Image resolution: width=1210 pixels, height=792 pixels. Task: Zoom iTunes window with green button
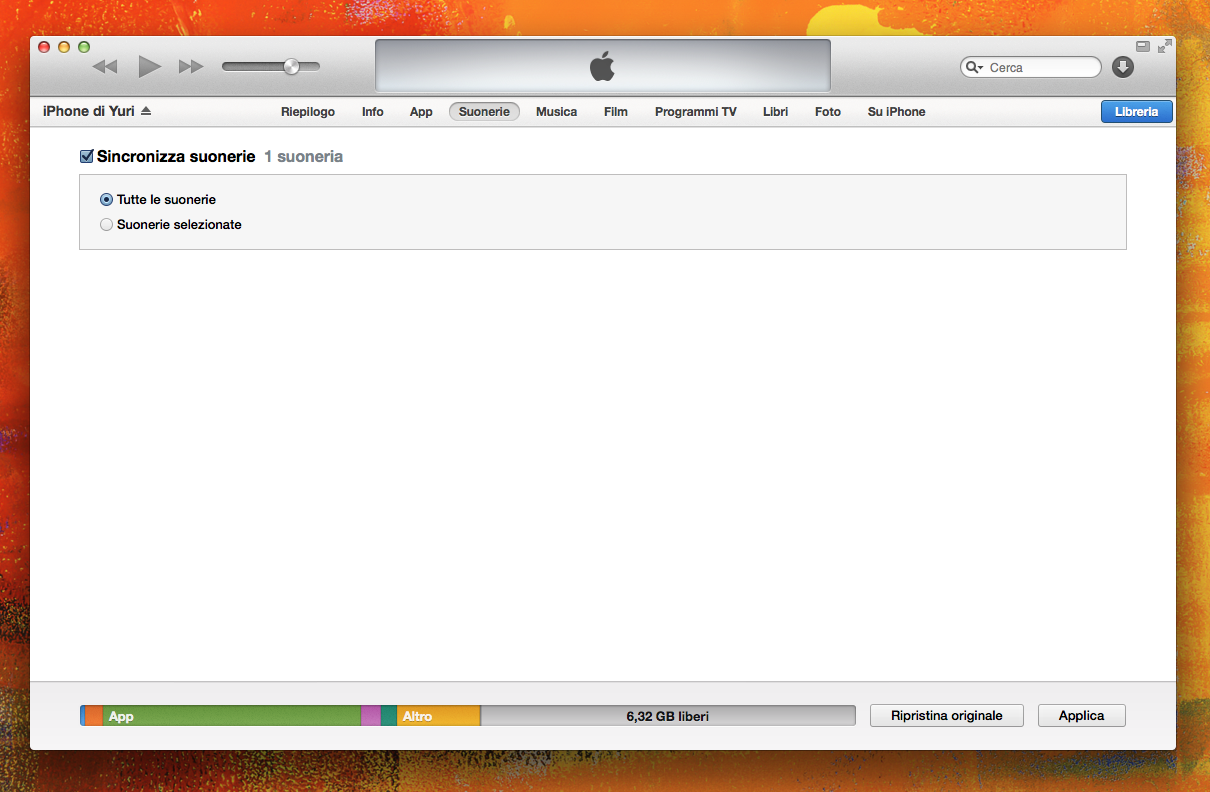(84, 46)
